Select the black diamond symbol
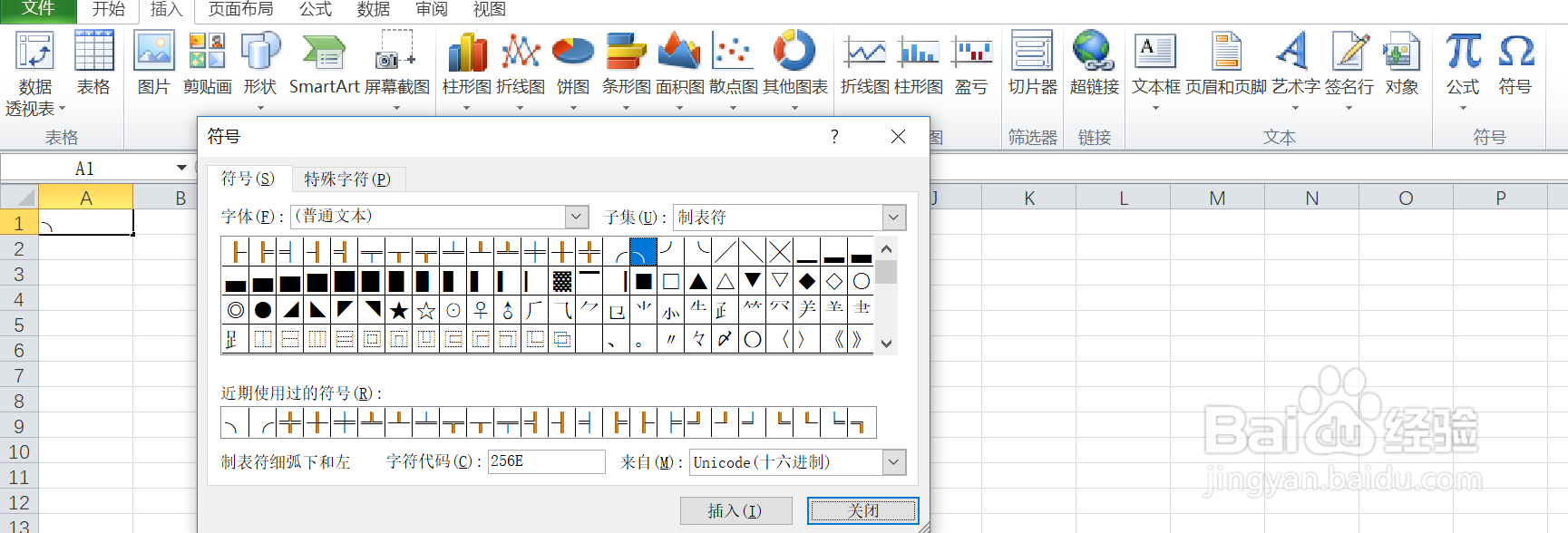This screenshot has height=533, width=1568. pos(807,281)
